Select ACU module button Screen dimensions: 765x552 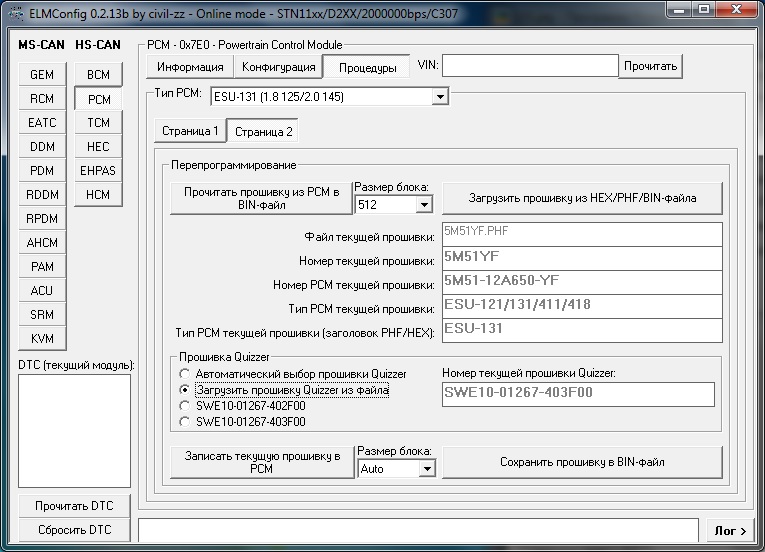tap(42, 290)
